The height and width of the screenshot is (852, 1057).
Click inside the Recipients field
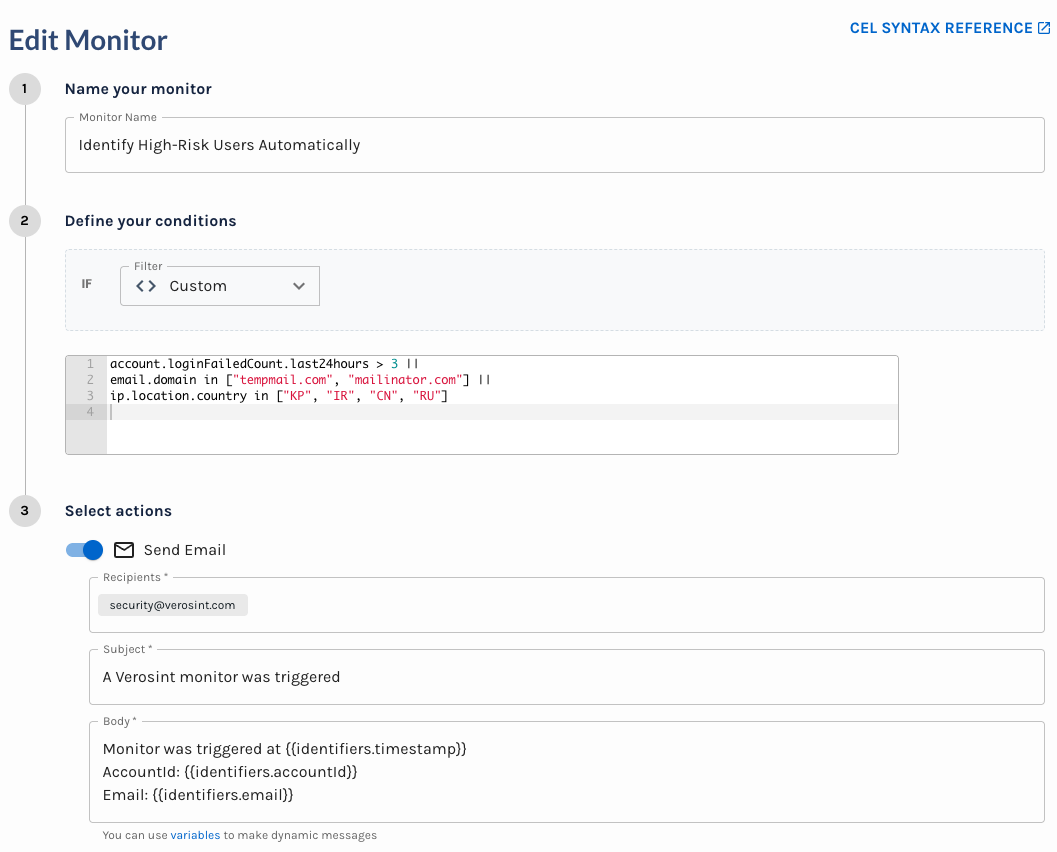coord(566,605)
